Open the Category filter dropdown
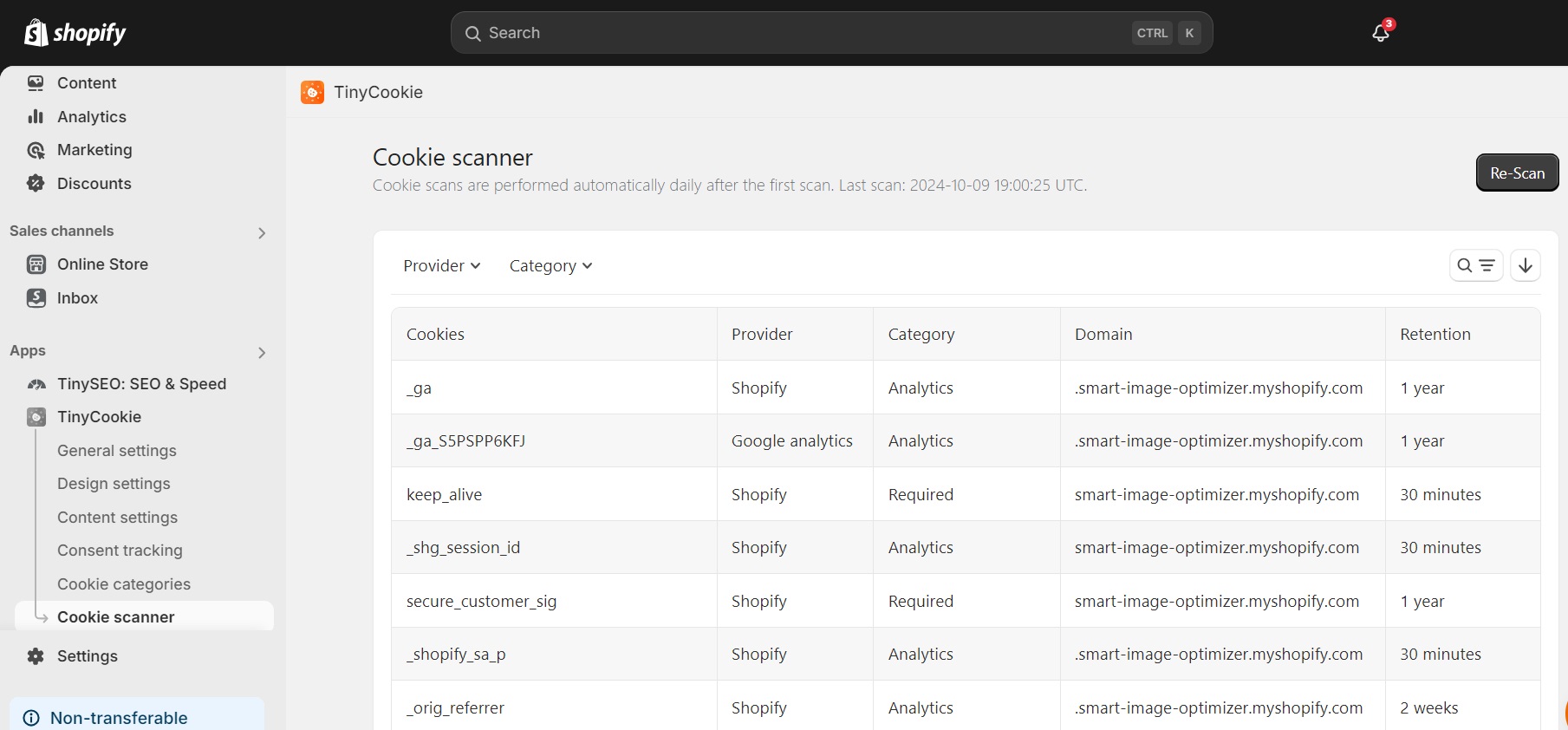 click(x=550, y=266)
